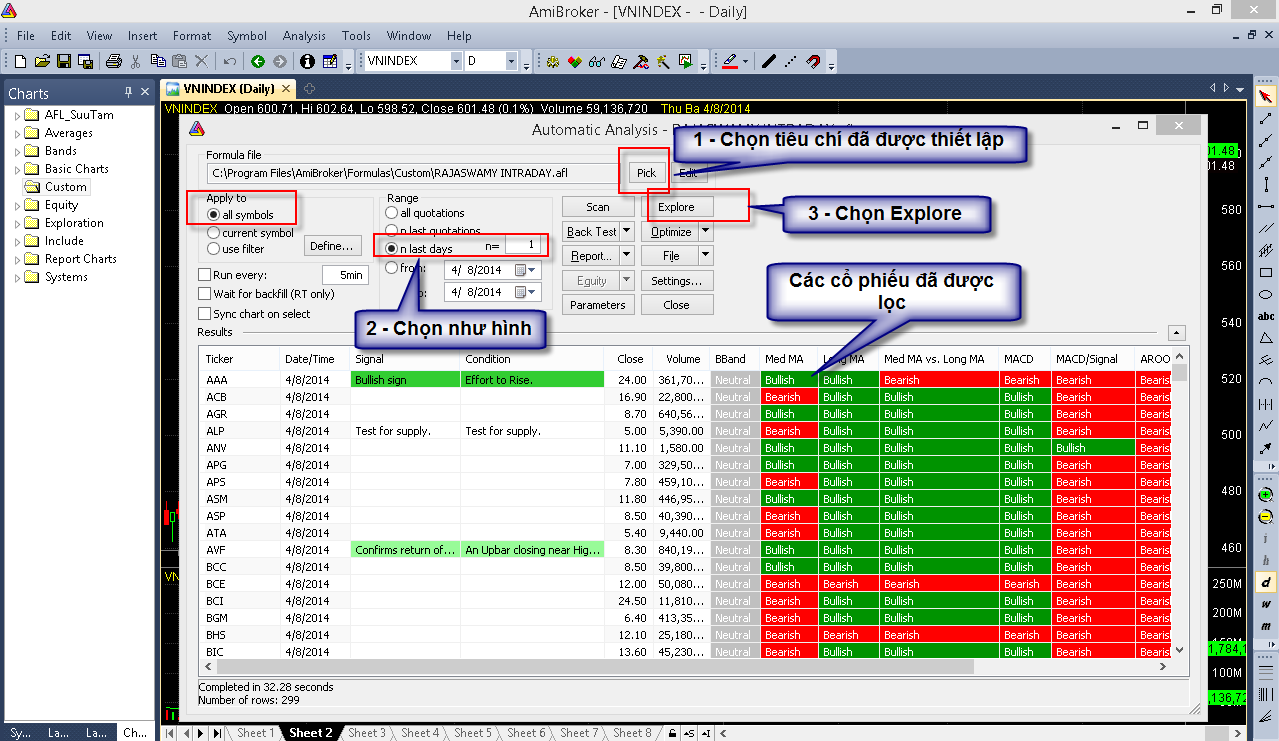This screenshot has width=1279, height=741.
Task: Enable the 'Run every' checkbox
Action: coord(205,275)
